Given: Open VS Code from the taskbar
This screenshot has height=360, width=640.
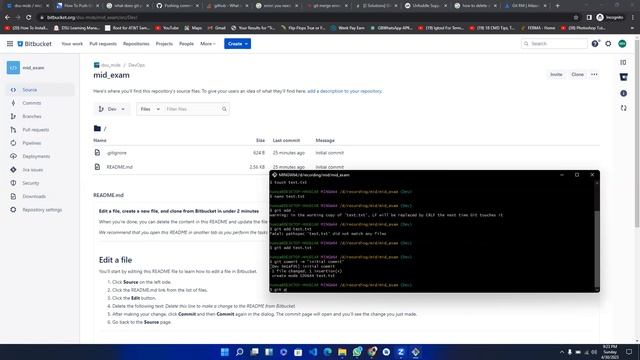Looking at the screenshot, I should coord(313,352).
